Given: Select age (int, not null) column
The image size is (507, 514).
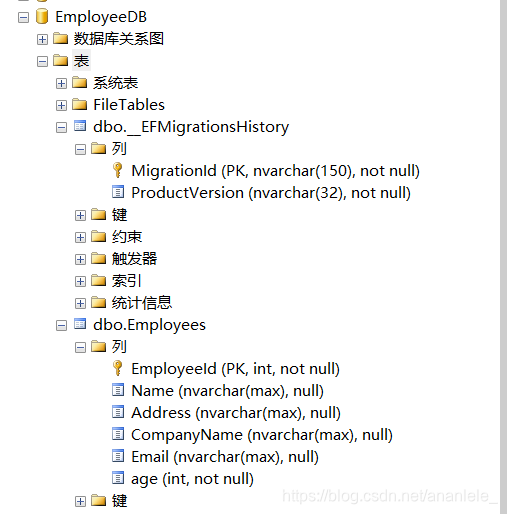Looking at the screenshot, I should 192,479.
